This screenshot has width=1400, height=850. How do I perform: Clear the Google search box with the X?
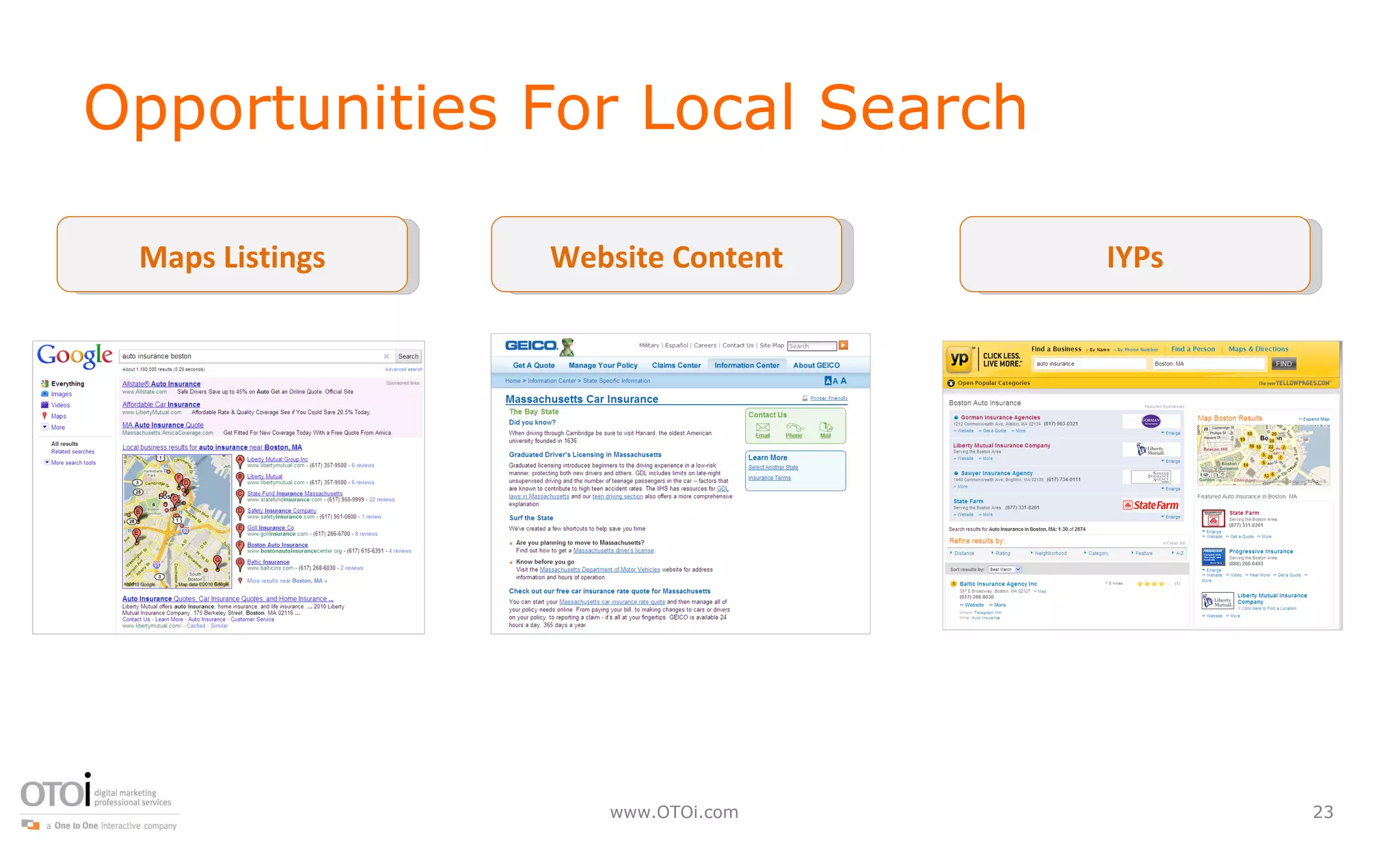click(x=386, y=356)
